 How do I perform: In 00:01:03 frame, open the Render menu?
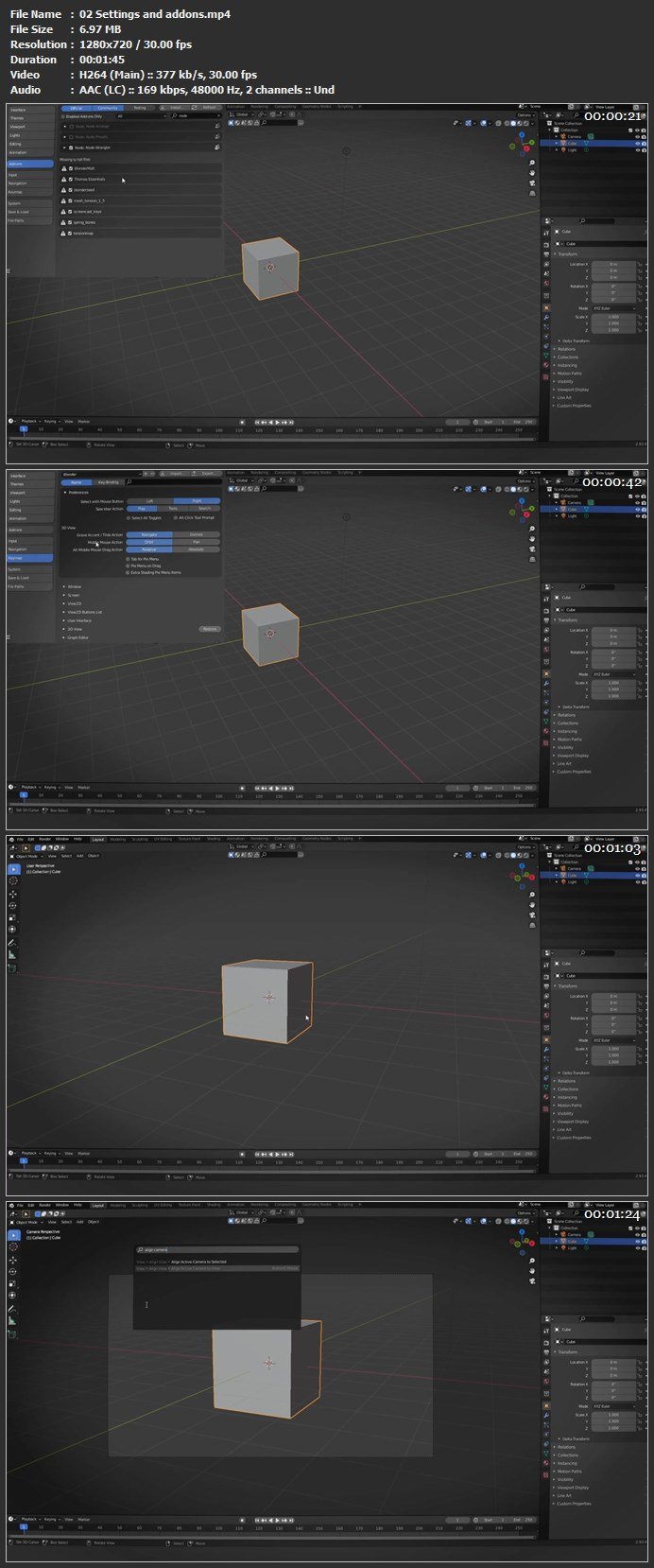(x=44, y=839)
